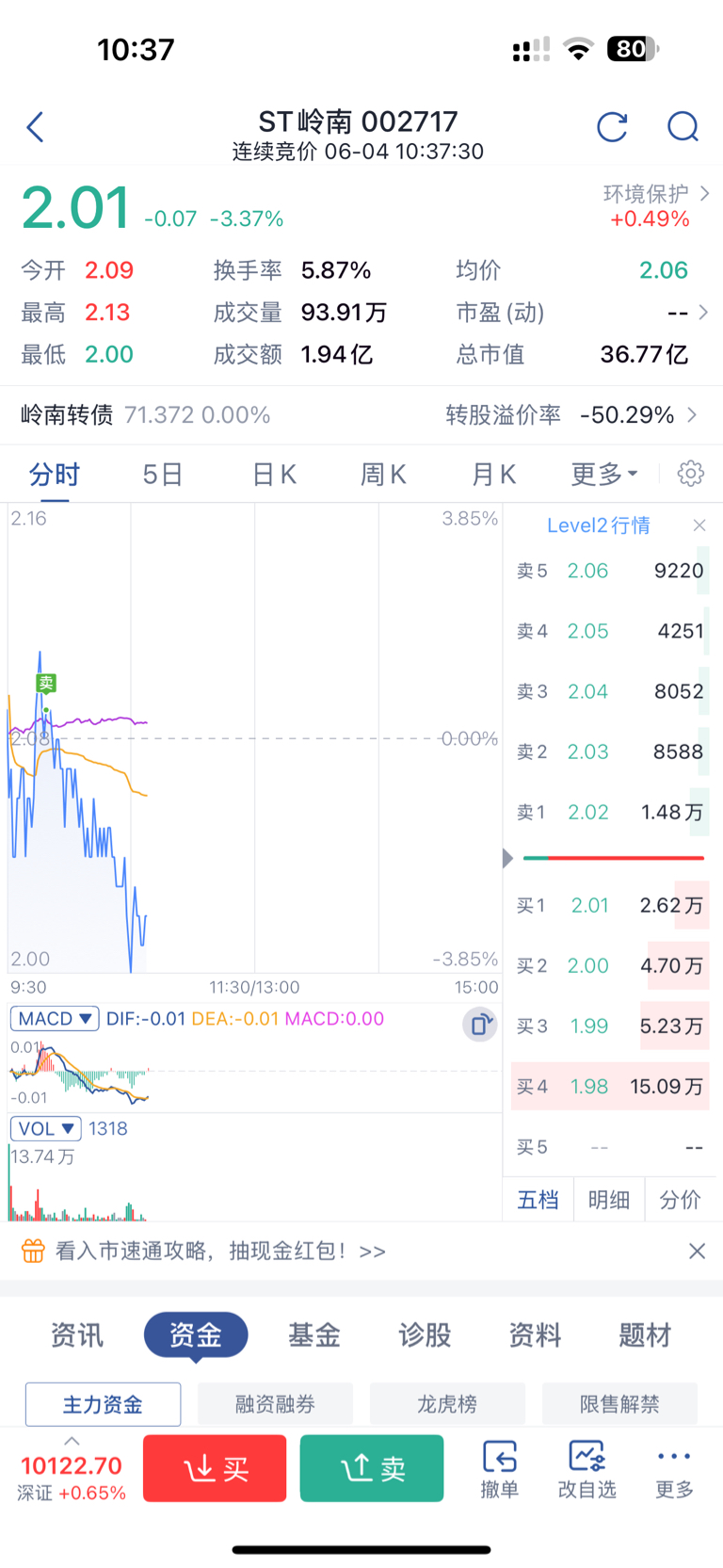Image resolution: width=723 pixels, height=1568 pixels.
Task: Expand the 更多 chart period dropdown
Action: point(603,474)
